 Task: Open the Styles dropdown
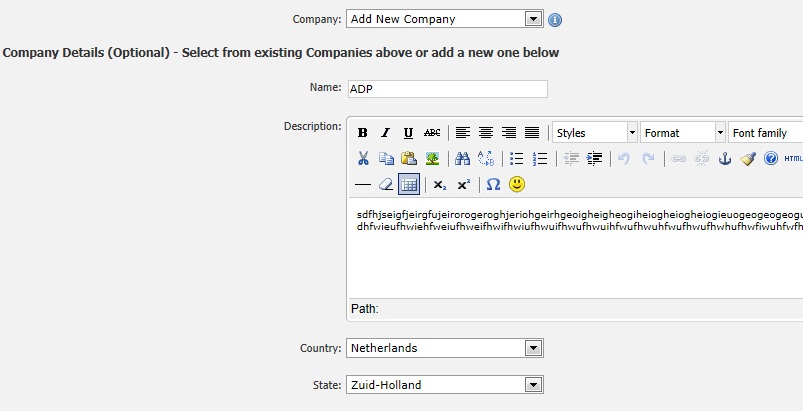click(595, 133)
